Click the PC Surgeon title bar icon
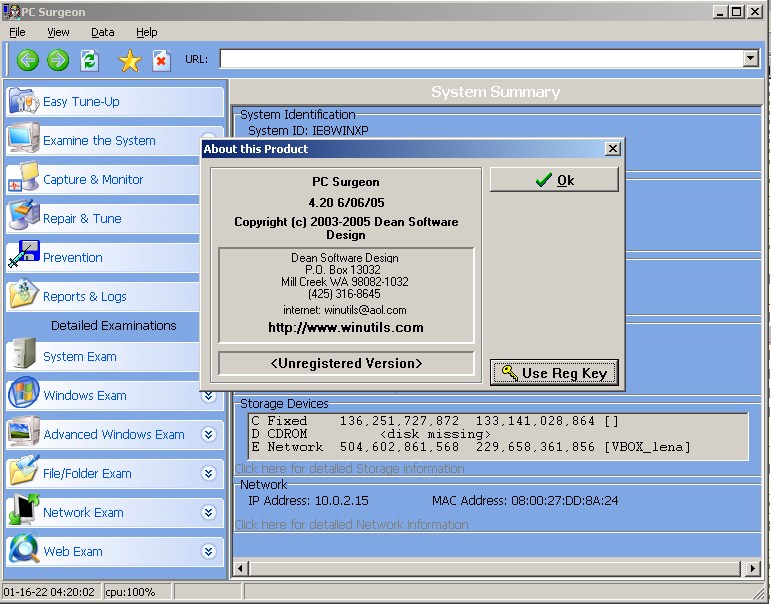 [x=11, y=12]
